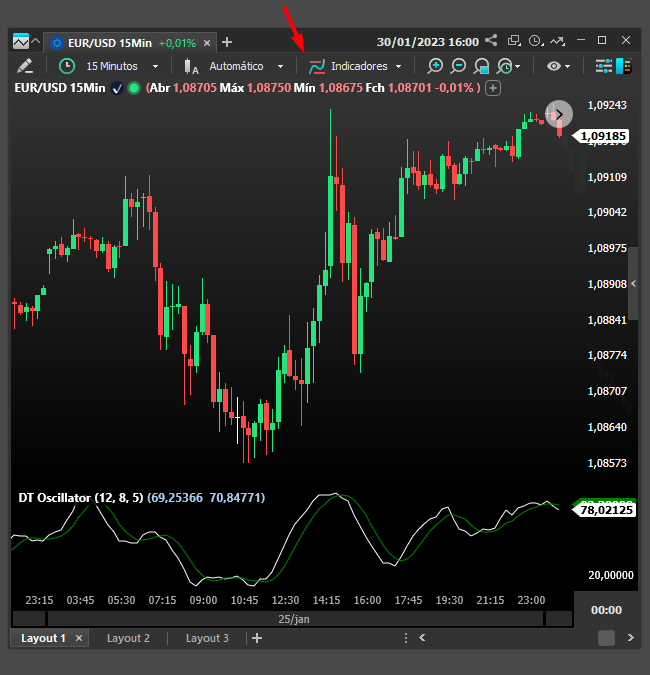The width and height of the screenshot is (650, 675).
Task: Toggle the checkmark next to EUR/USD 15Min
Action: [x=117, y=88]
